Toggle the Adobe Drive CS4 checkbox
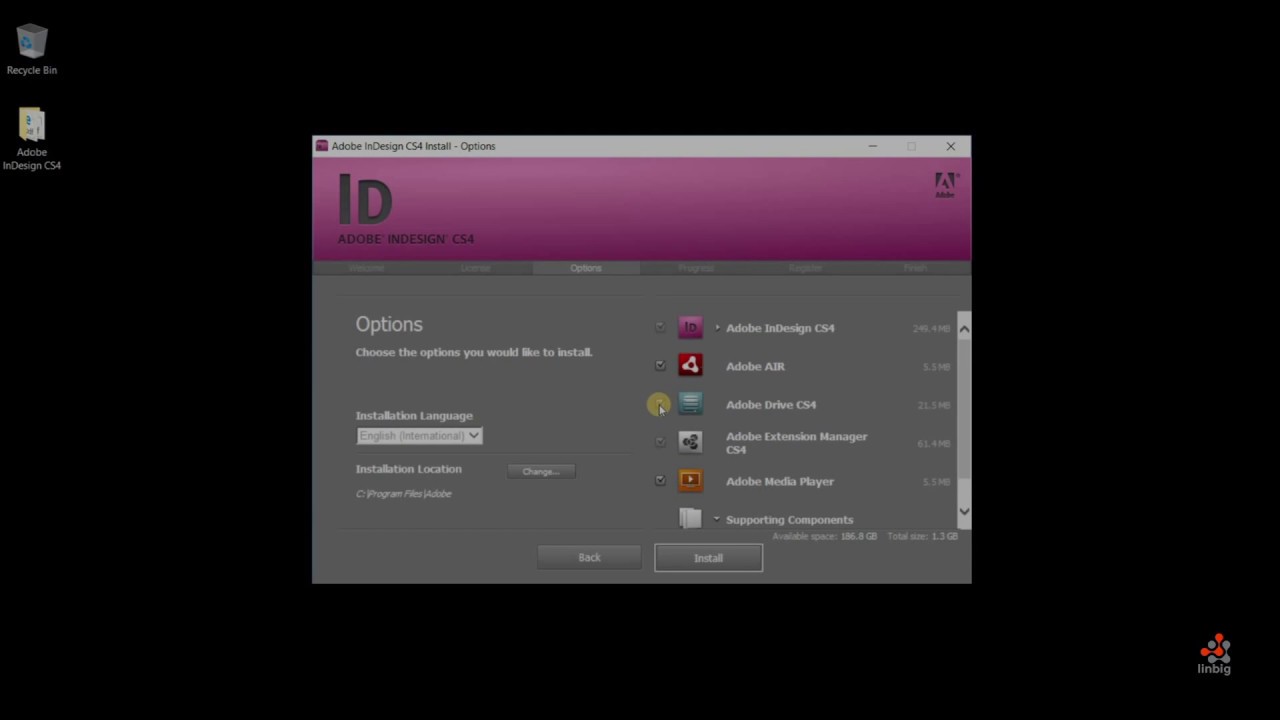Screen dimensions: 1280x720 tap(660, 404)
